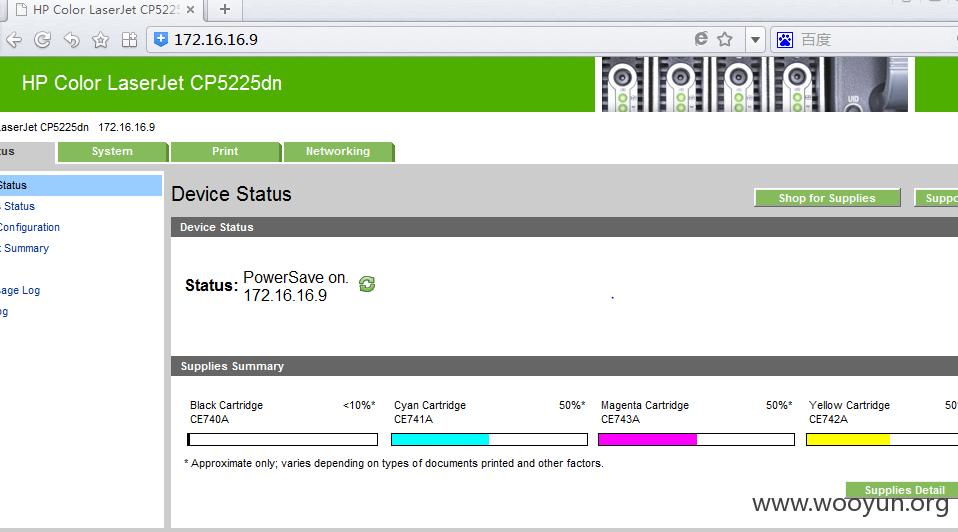
Task: Select the HP Color LaserJet browser tab
Action: [x=105, y=10]
